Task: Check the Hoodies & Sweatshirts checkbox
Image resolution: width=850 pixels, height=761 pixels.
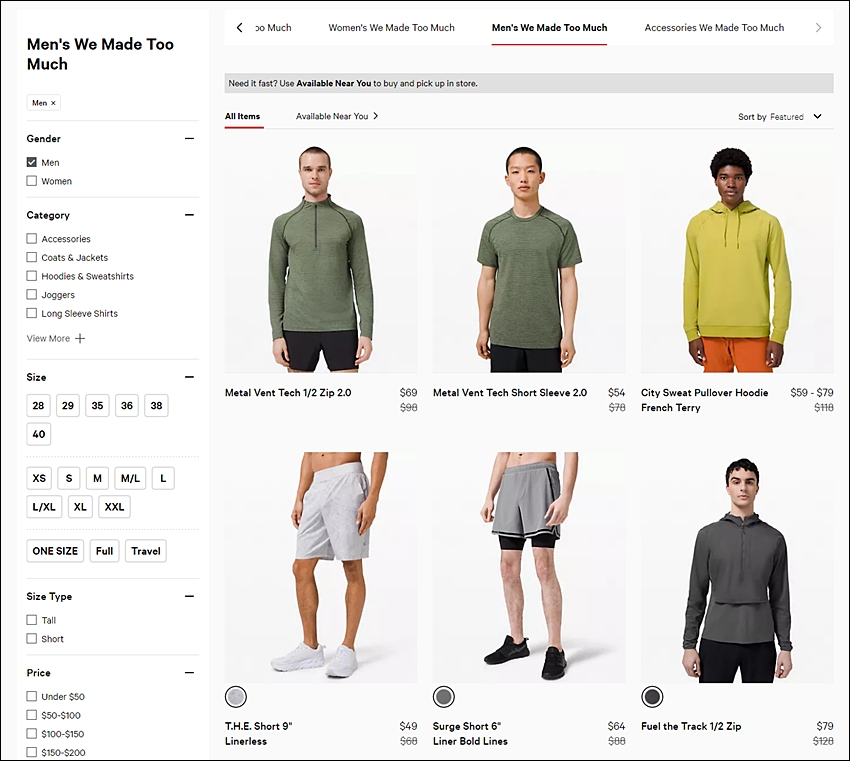Action: 32,276
